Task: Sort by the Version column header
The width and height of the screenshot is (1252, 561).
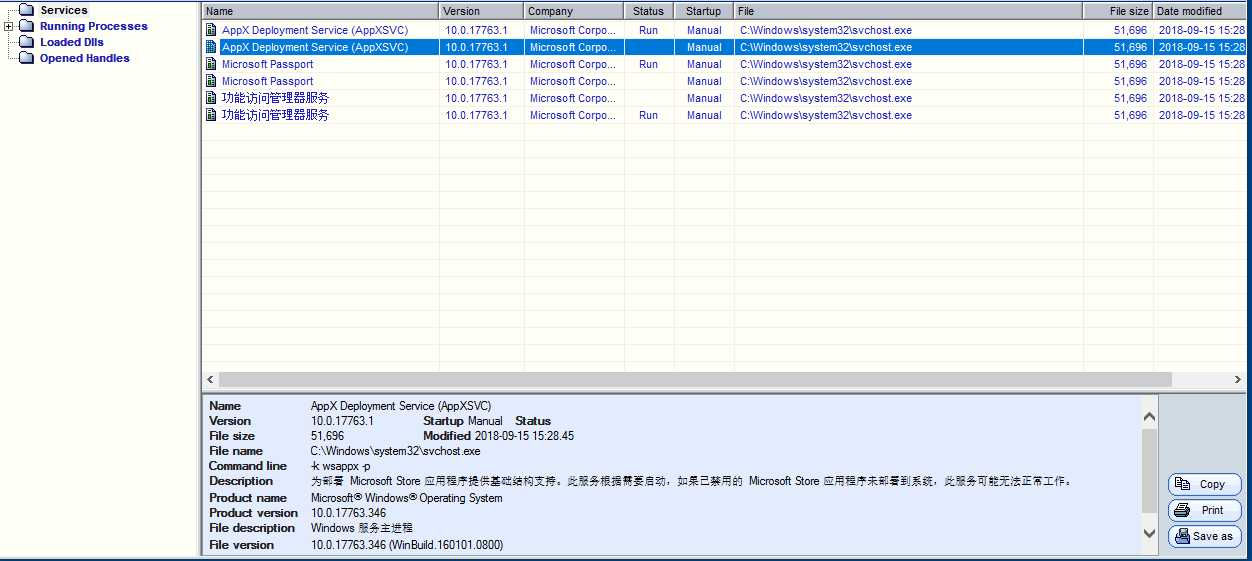Action: click(482, 11)
